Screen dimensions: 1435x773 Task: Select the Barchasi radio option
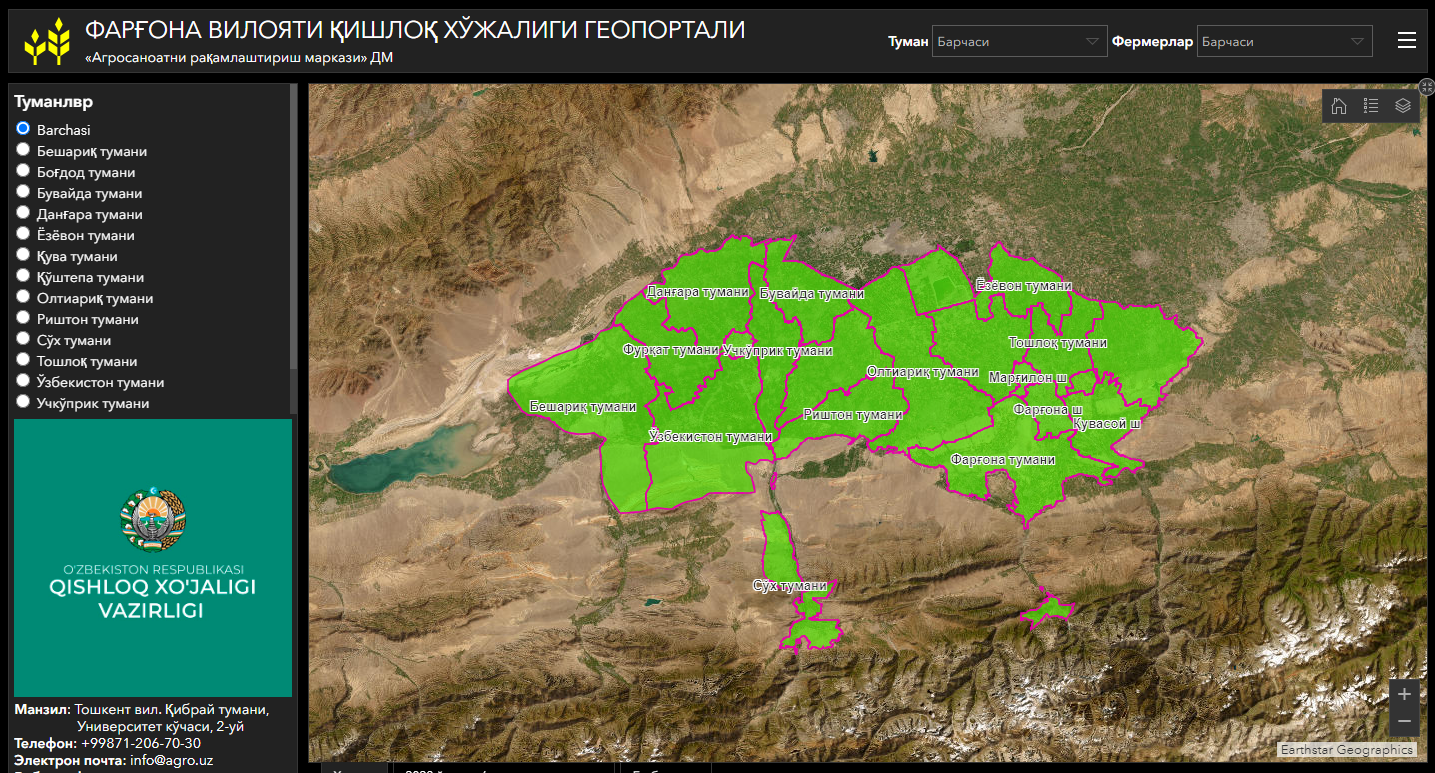click(x=23, y=129)
